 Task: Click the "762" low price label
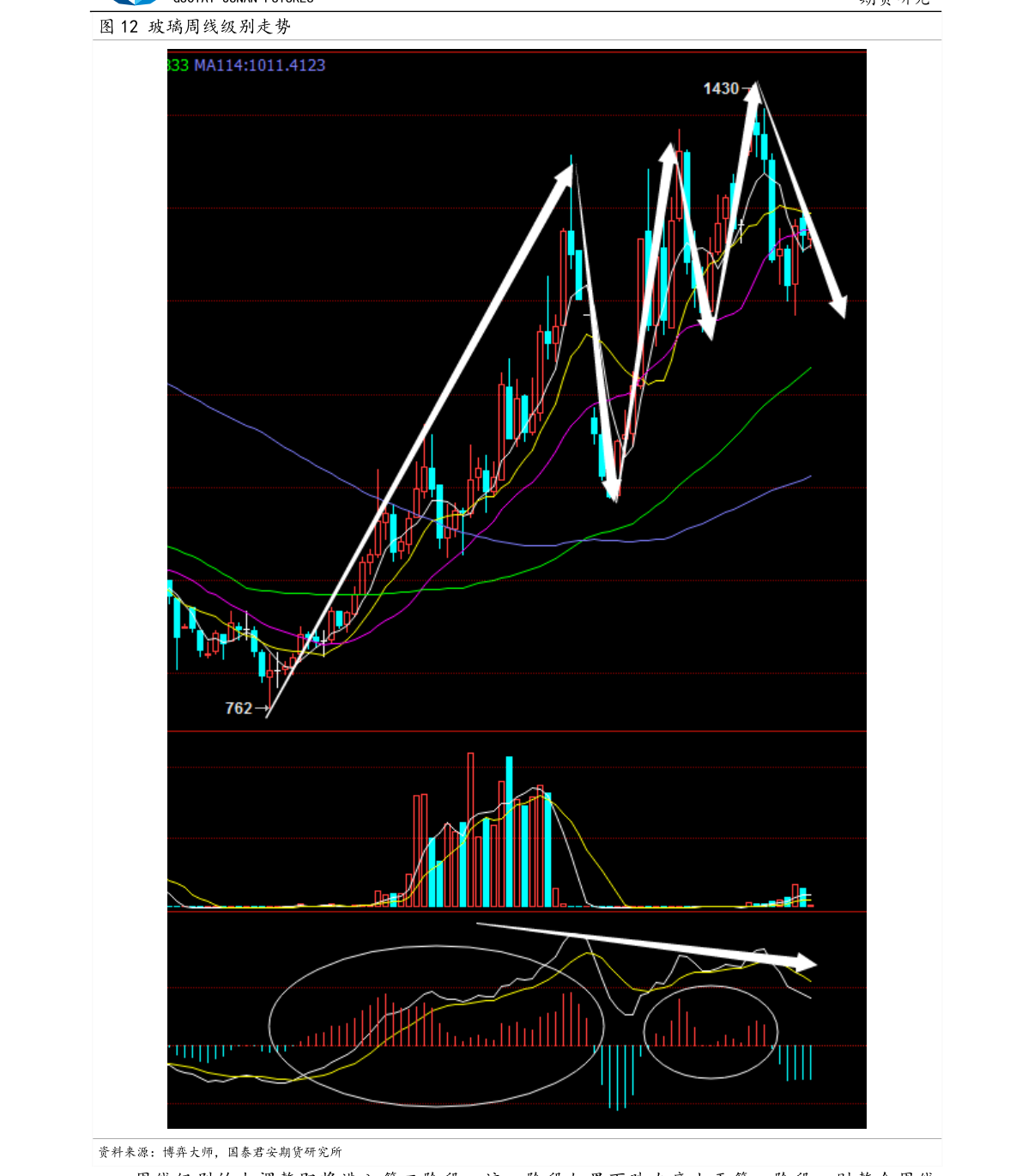(x=239, y=708)
